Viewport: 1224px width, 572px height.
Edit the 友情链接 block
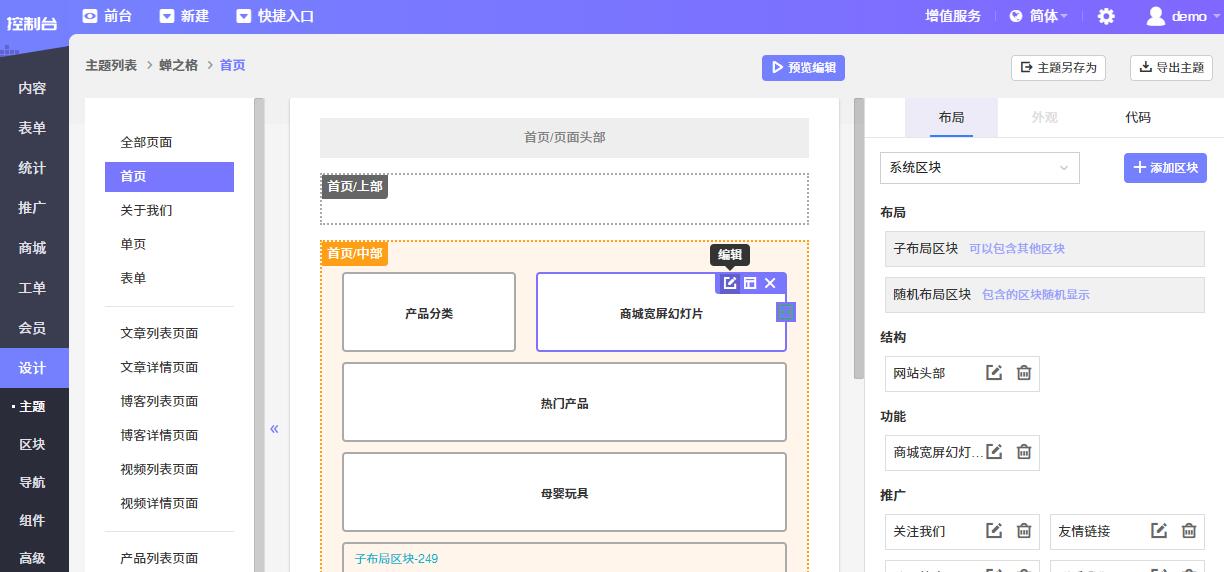[1159, 531]
